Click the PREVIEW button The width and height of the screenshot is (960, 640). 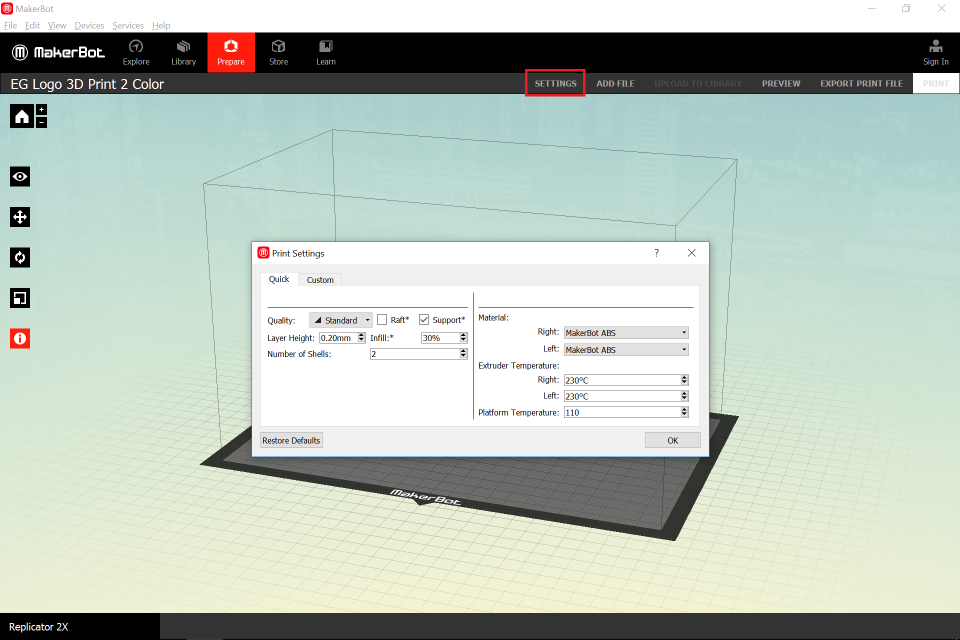781,83
